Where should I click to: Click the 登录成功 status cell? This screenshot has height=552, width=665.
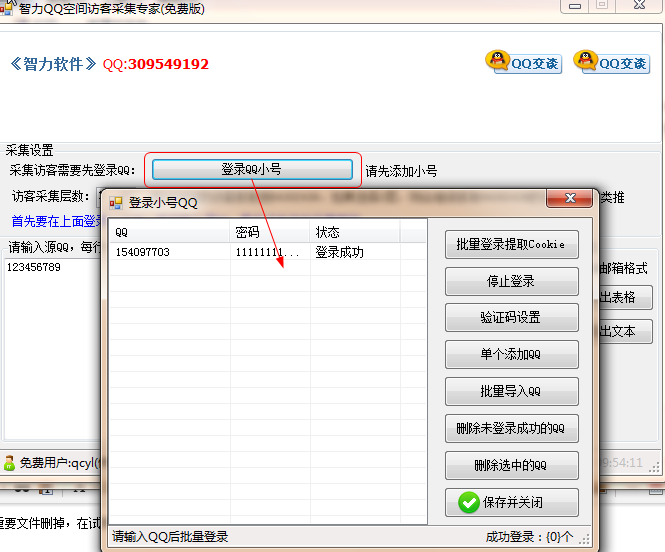(x=339, y=252)
